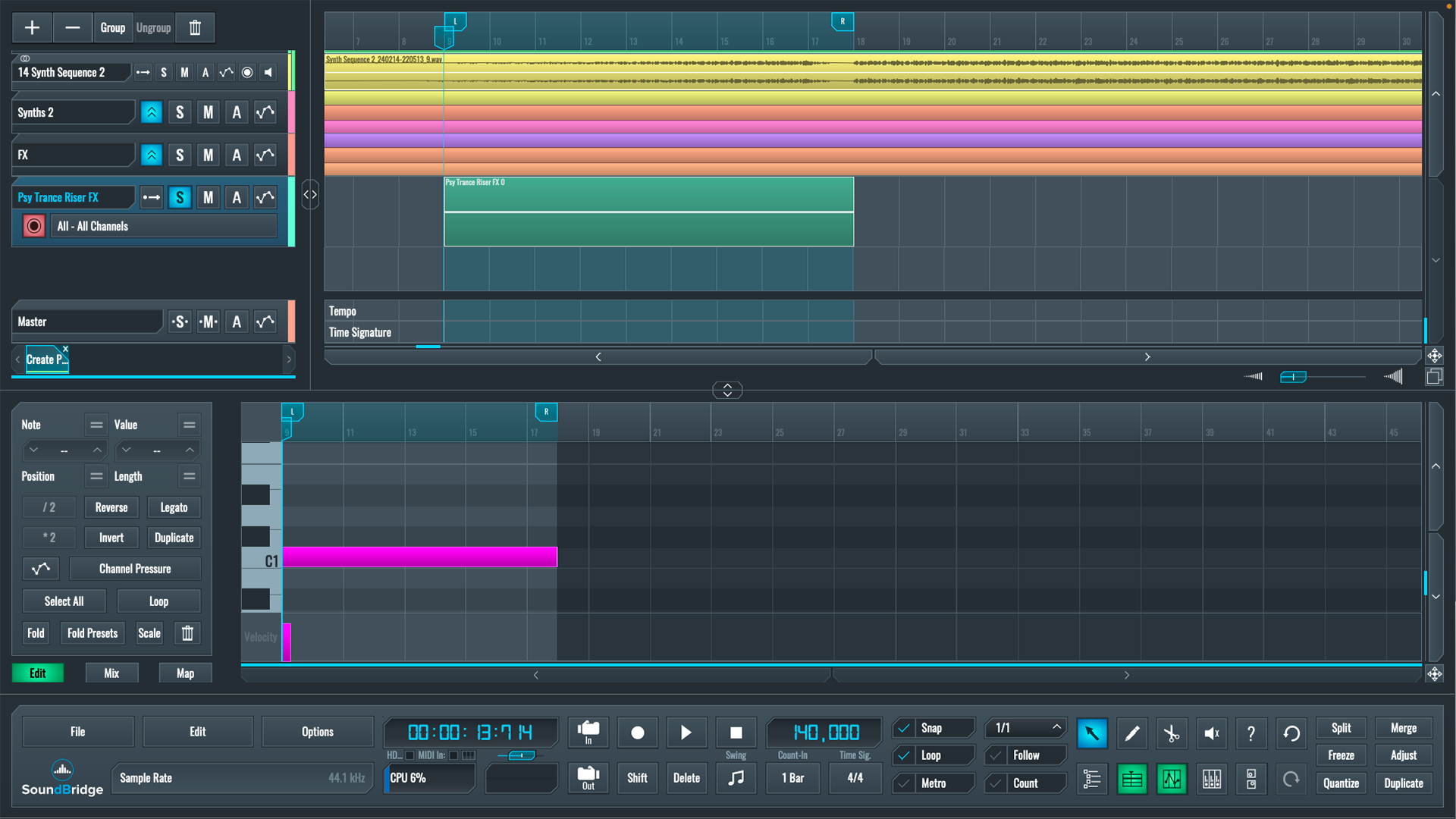The image size is (1456, 819).
Task: Open the mixer view icon
Action: click(x=1211, y=779)
